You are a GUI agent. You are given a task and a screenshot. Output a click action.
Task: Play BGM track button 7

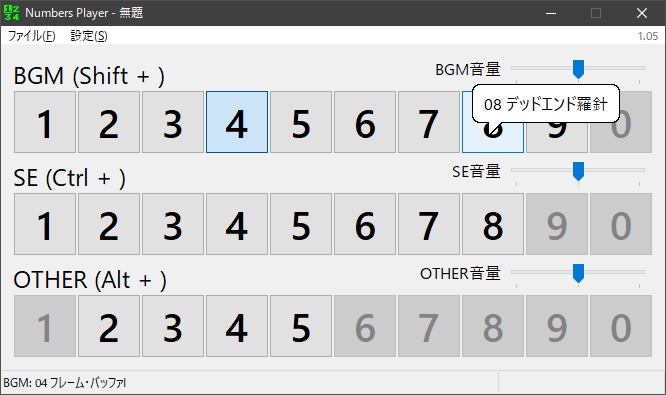429,122
